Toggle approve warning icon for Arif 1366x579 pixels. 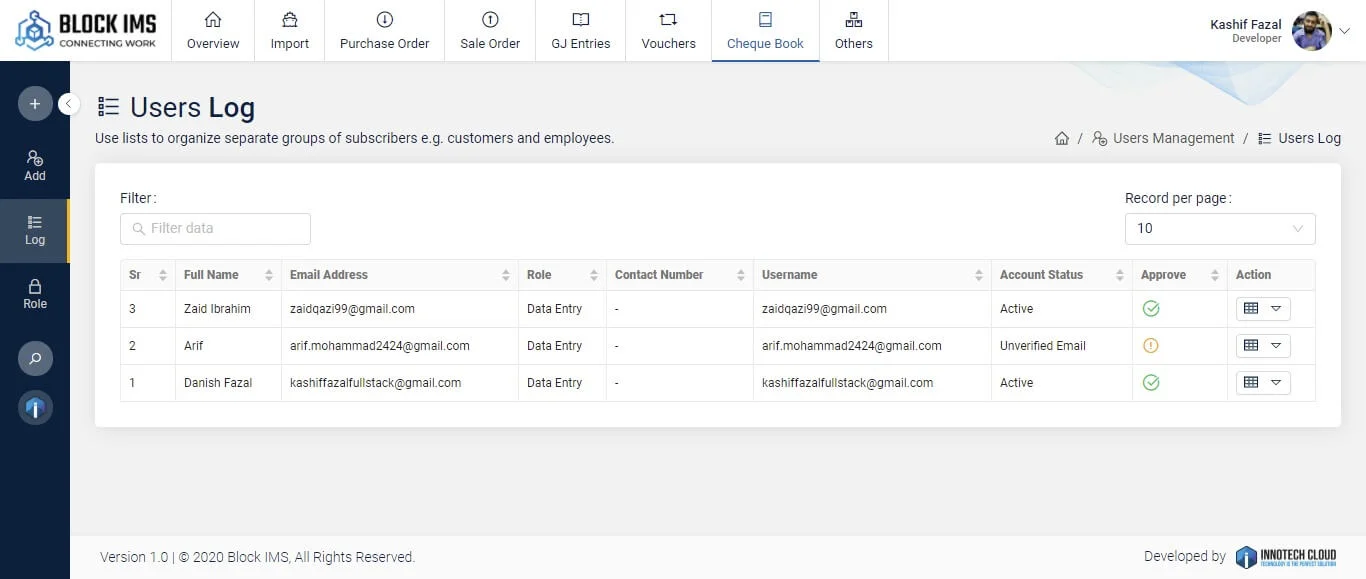coord(1151,346)
